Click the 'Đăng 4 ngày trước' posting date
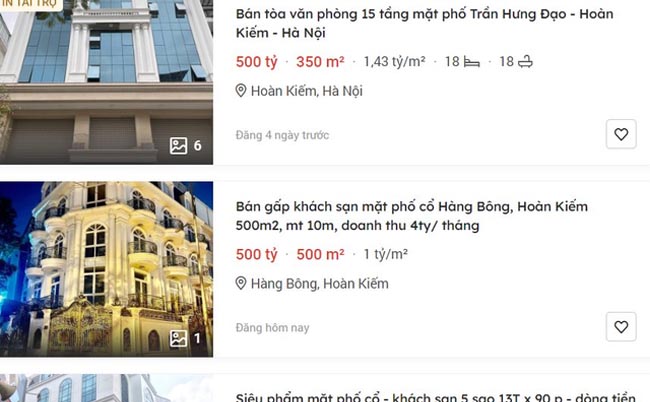Viewport: 650px width, 402px height. pos(282,135)
